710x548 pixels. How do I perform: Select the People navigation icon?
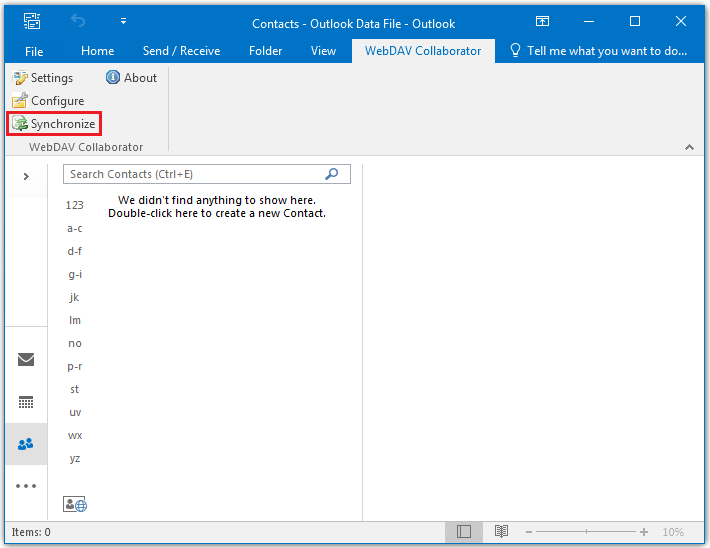tap(26, 444)
